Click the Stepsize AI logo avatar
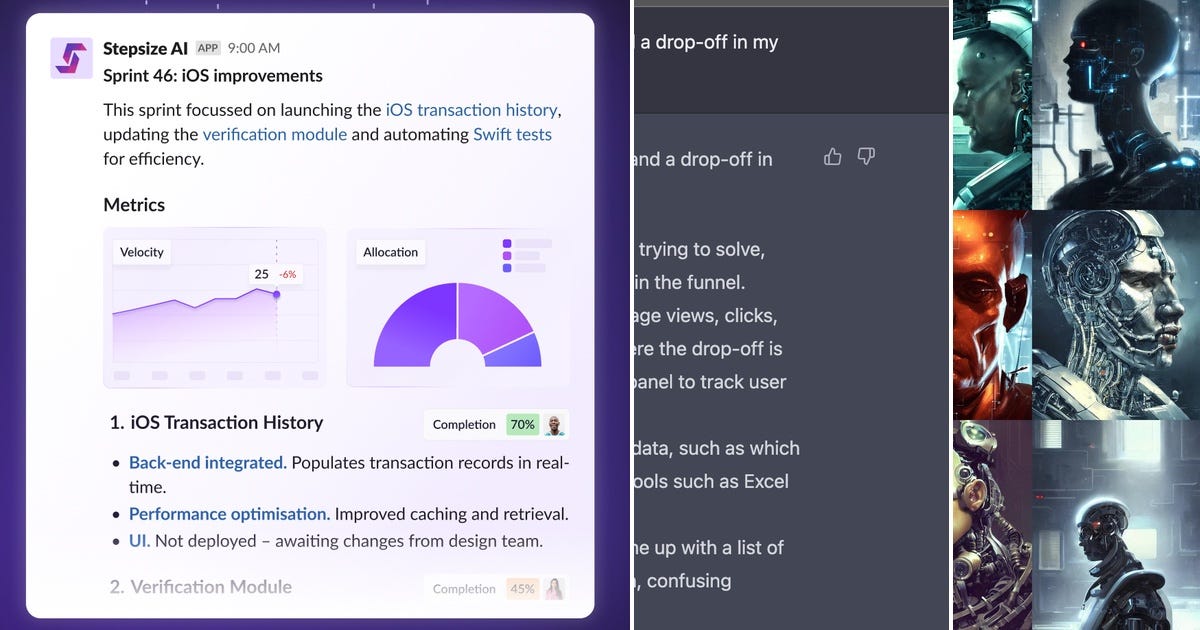The width and height of the screenshot is (1200, 630). point(71,58)
